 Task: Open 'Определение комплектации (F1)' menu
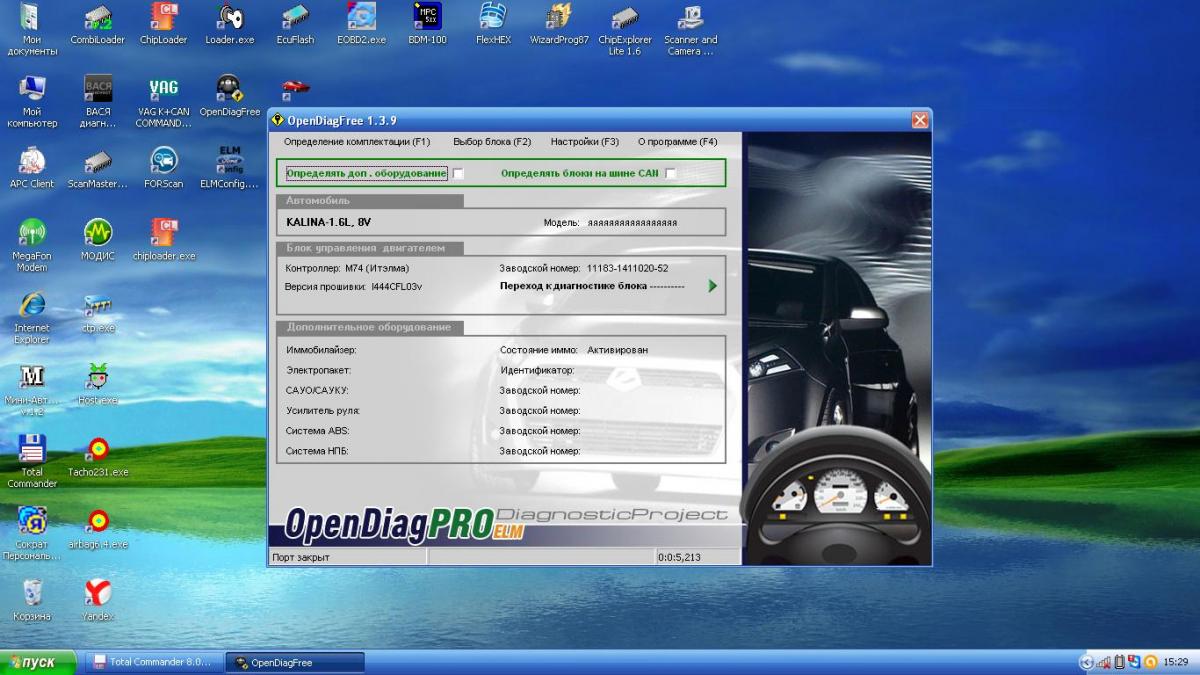pos(356,142)
